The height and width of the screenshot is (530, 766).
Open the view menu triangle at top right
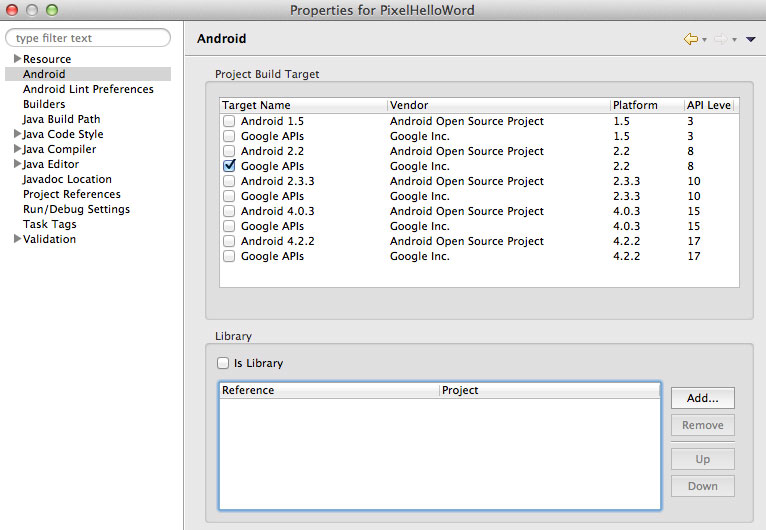coord(751,40)
